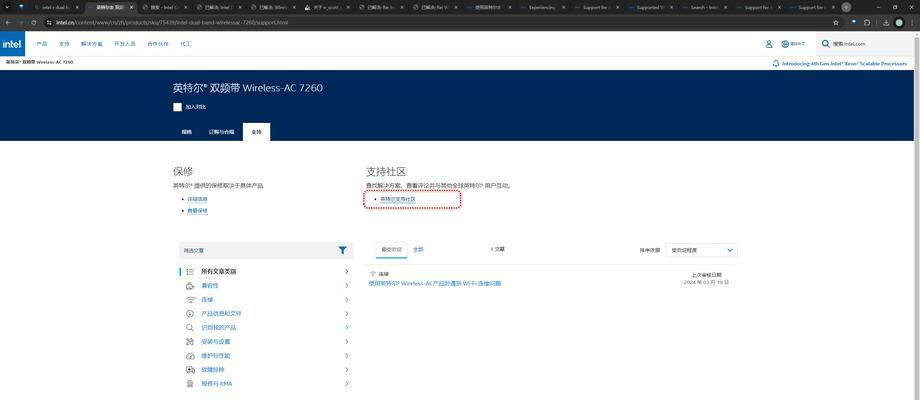Close the active 英特尔 双频带 browser tab
The image size is (920, 400).
pos(130,7)
